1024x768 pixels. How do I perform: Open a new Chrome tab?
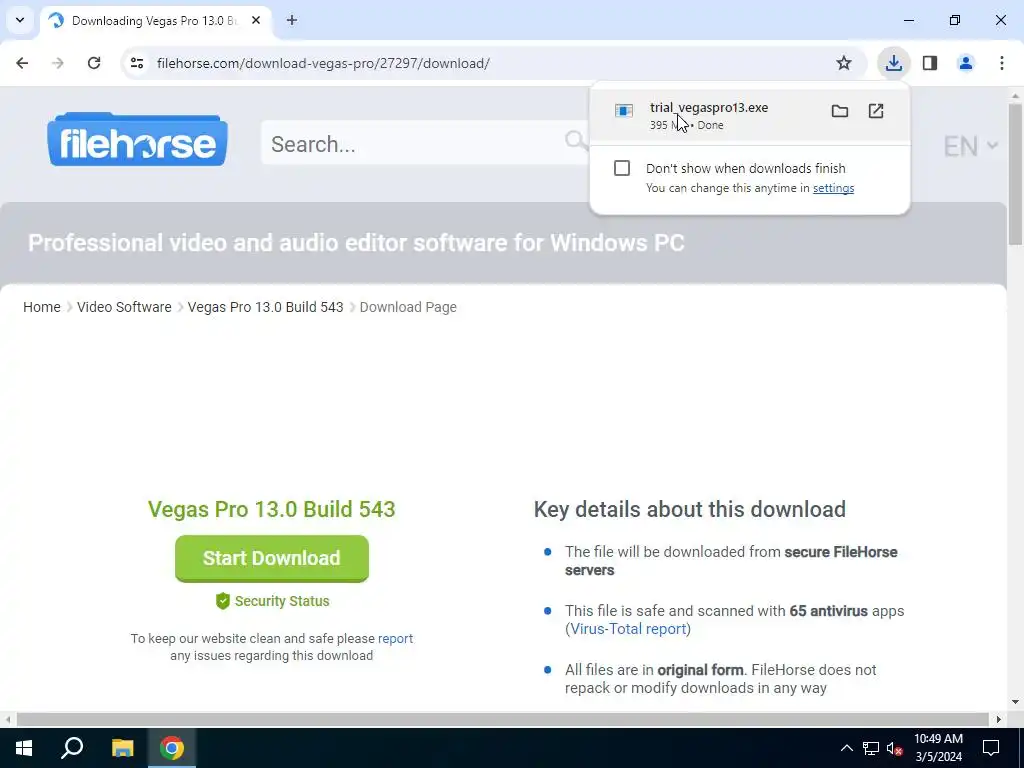292,20
